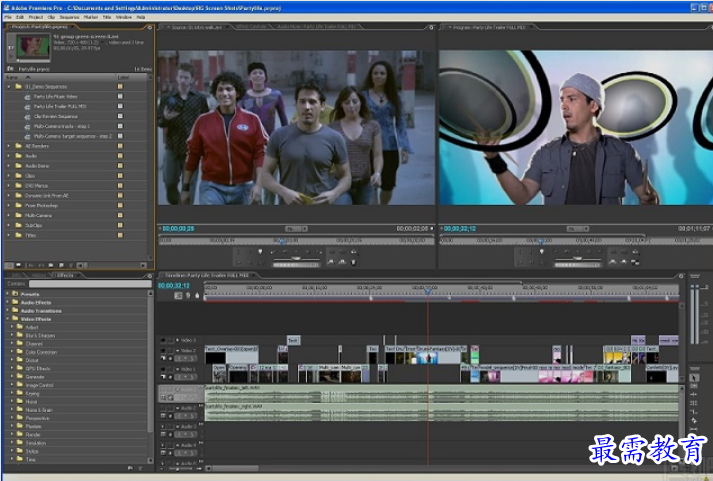Toggle lock box on Video 1 track
The height and width of the screenshot is (481, 713).
click(171, 369)
